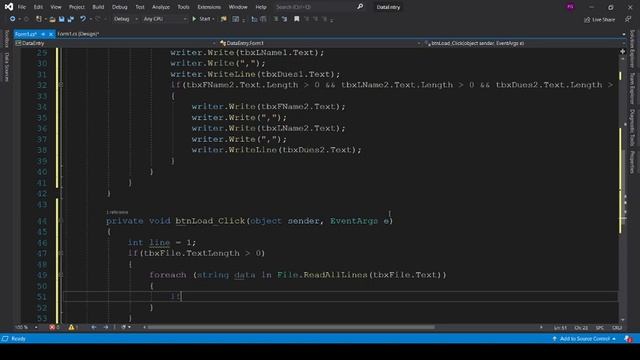
Task: Click the Open File folder icon
Action: (52, 19)
